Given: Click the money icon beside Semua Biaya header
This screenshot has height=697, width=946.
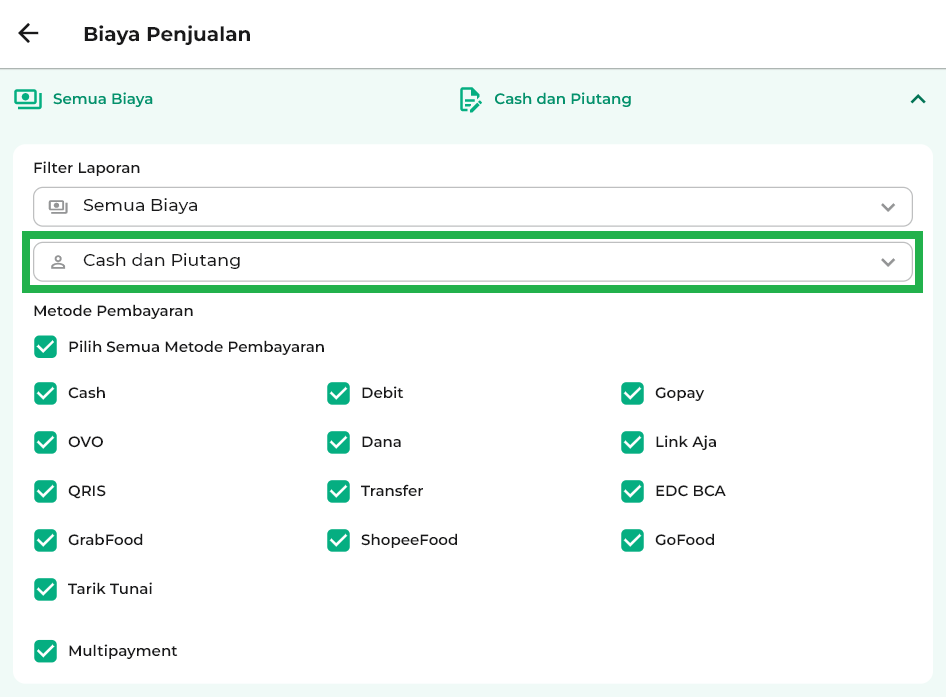Looking at the screenshot, I should 27,99.
